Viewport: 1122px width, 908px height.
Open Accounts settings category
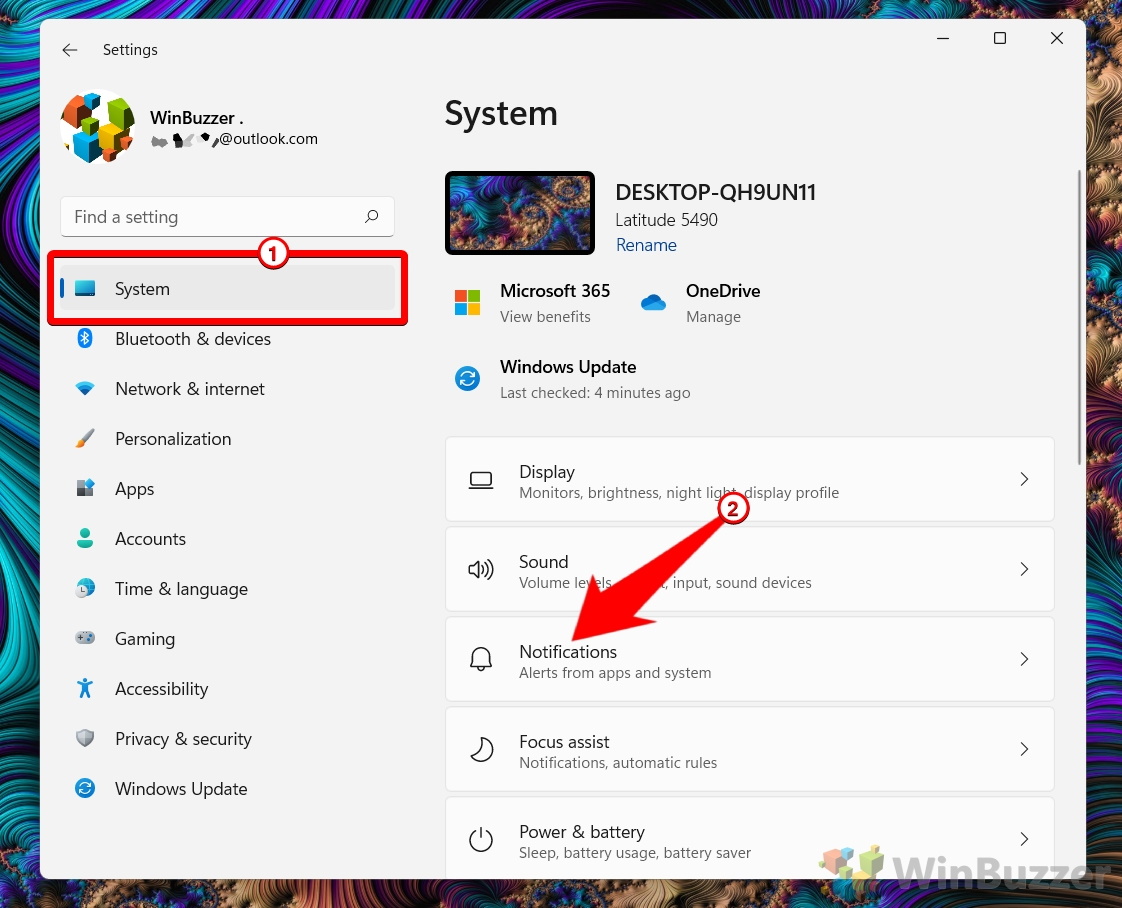(228, 539)
